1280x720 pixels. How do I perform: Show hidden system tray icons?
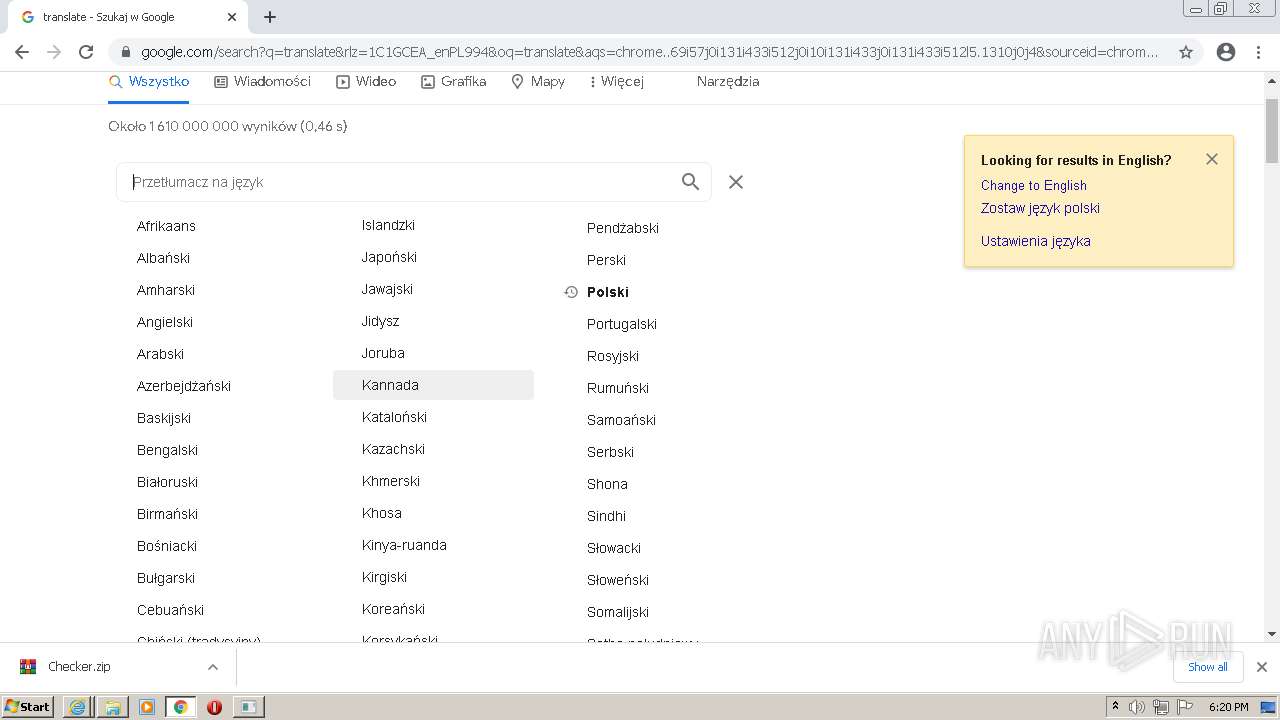pyautogui.click(x=1116, y=707)
